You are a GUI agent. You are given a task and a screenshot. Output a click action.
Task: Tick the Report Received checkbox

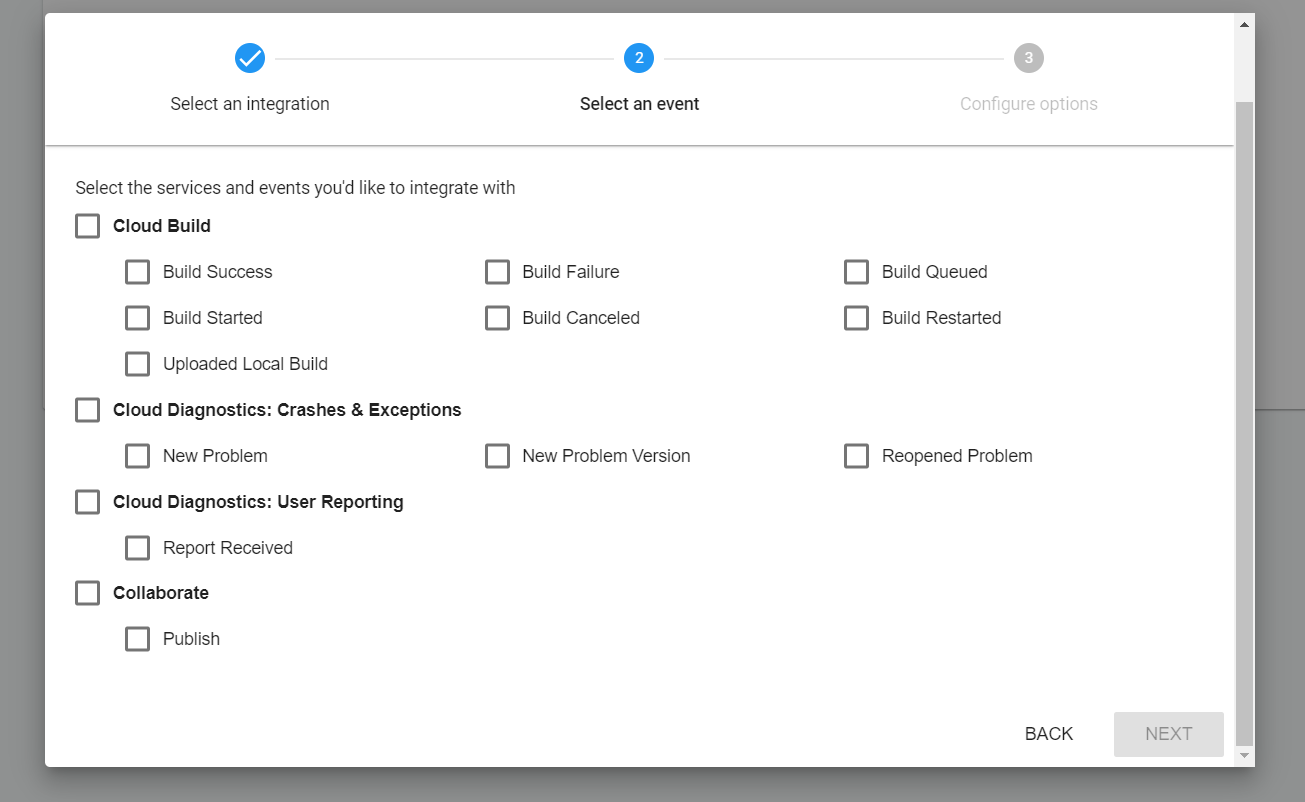(x=138, y=548)
